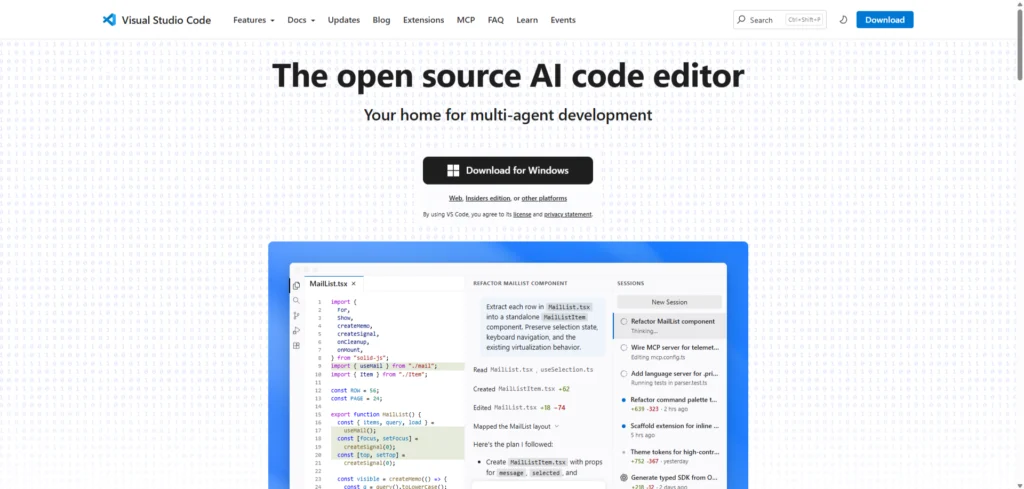
Task: Click the "Here's the plan I followed:" text
Action: tap(513, 444)
